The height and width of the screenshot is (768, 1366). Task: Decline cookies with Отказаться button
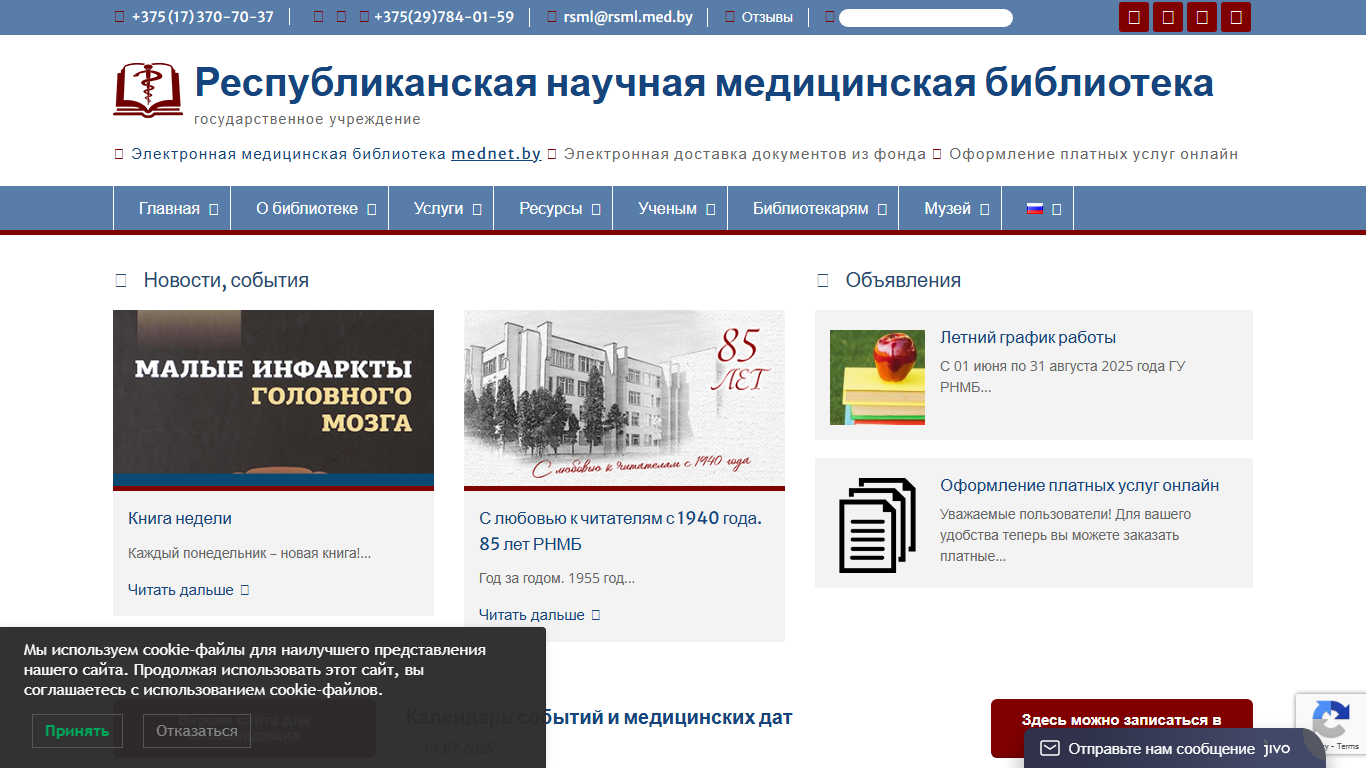(197, 731)
